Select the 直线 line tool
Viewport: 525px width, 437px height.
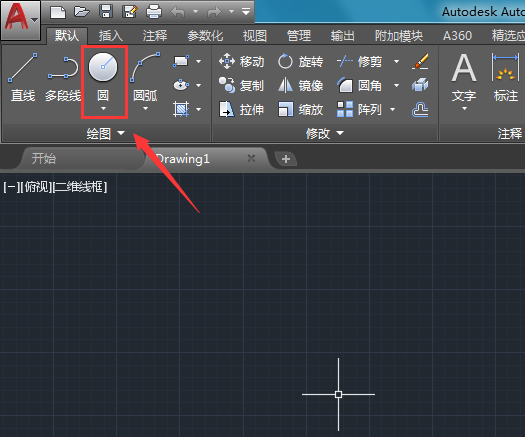[x=22, y=77]
